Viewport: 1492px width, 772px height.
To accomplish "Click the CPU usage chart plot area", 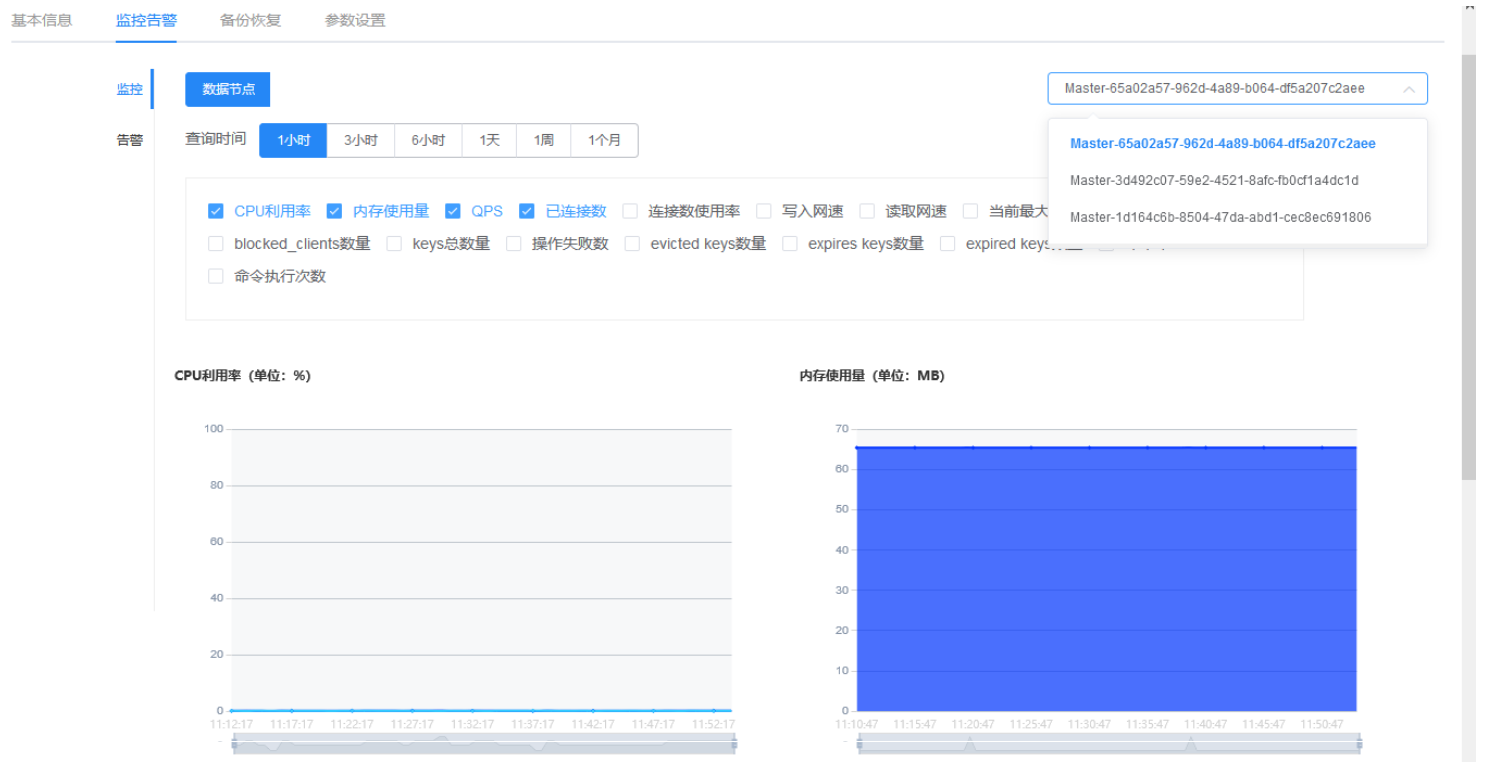I will [x=482, y=570].
